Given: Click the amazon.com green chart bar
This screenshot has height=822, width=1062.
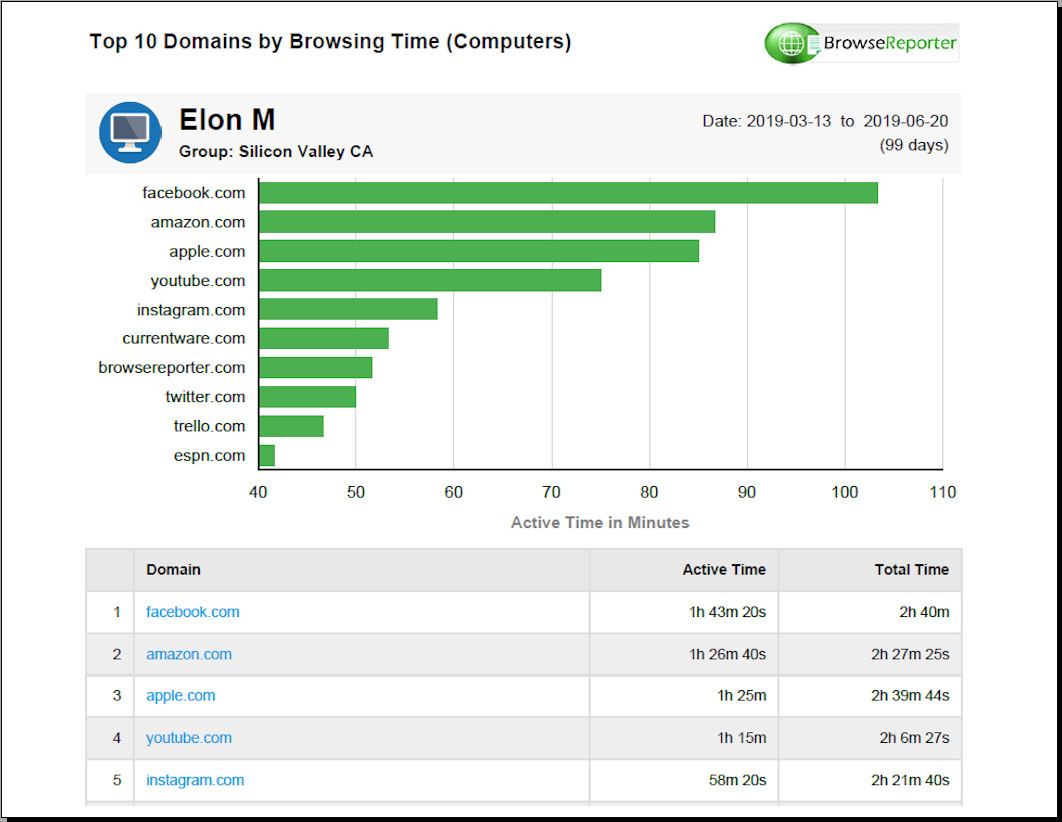Looking at the screenshot, I should click(x=487, y=222).
